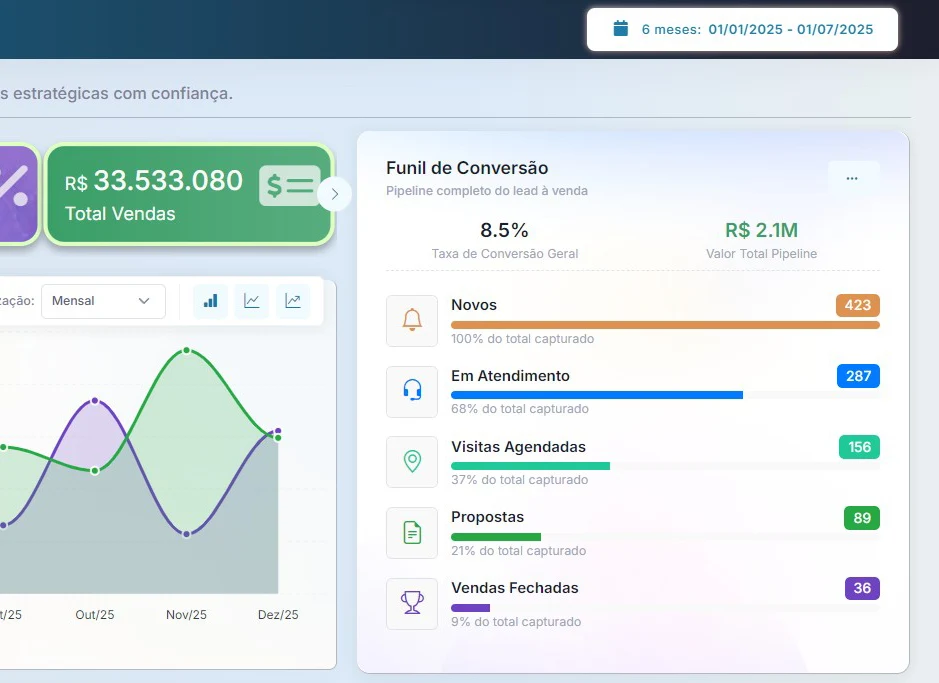Click the 423 count badge for Novos
939x683 pixels.
pyautogui.click(x=857, y=305)
